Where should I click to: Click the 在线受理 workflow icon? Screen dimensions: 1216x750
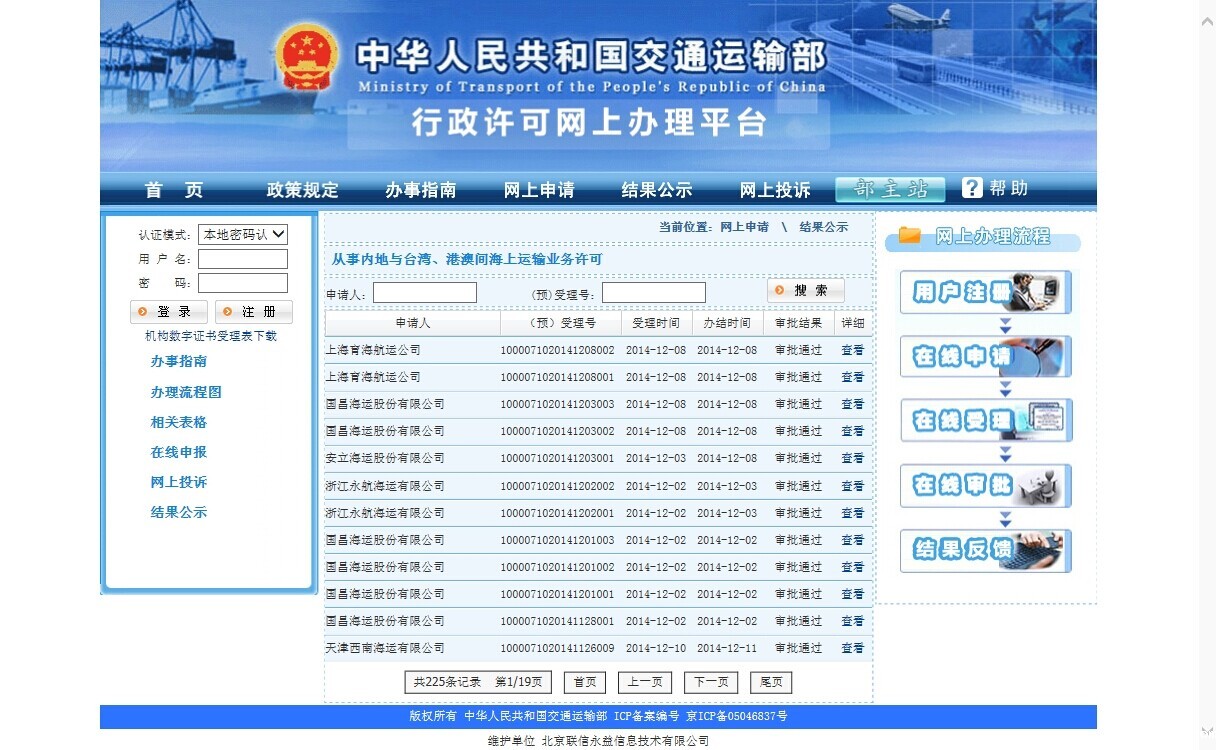(x=985, y=421)
